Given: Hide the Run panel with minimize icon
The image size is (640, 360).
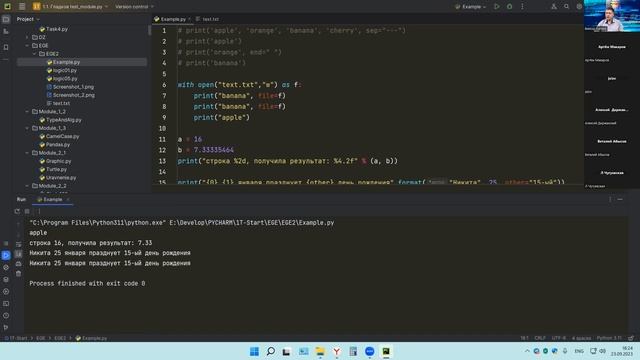Looking at the screenshot, I should point(620,199).
